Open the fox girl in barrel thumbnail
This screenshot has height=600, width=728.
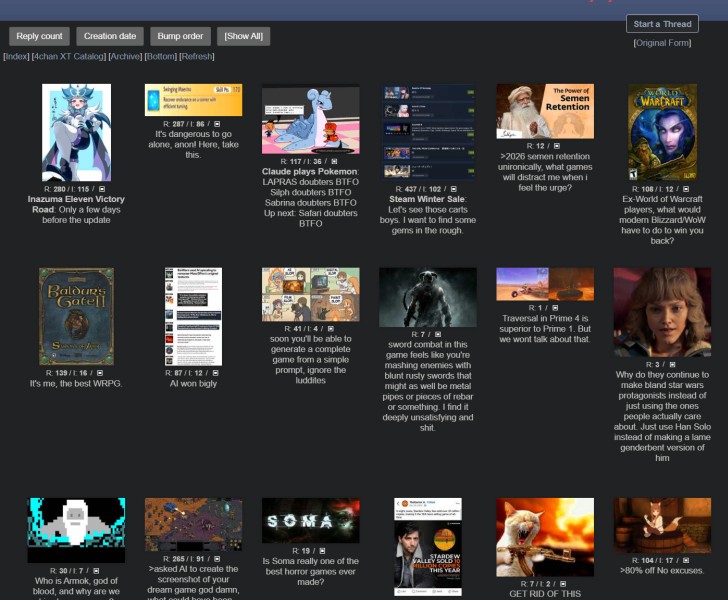[x=663, y=525]
